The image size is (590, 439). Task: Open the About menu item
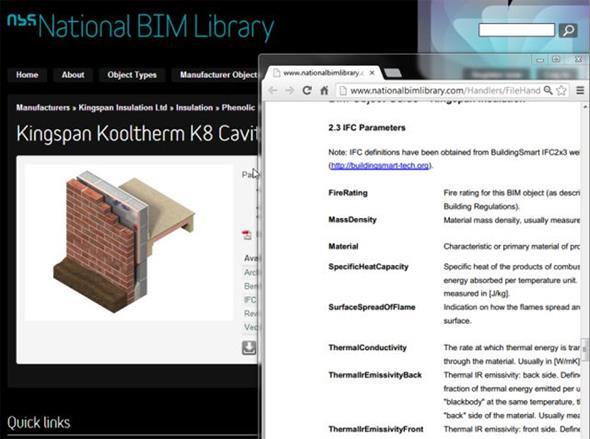tap(73, 75)
